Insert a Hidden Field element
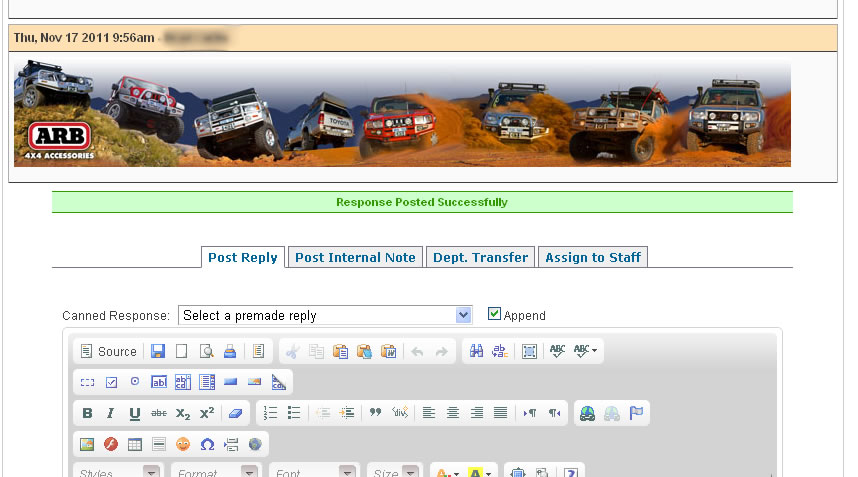 pos(279,382)
